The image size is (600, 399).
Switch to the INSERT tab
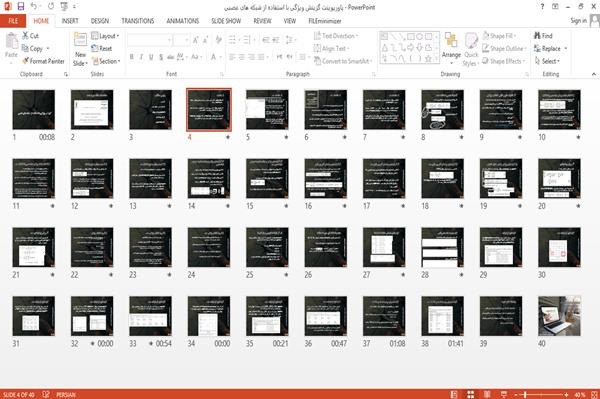(70, 21)
